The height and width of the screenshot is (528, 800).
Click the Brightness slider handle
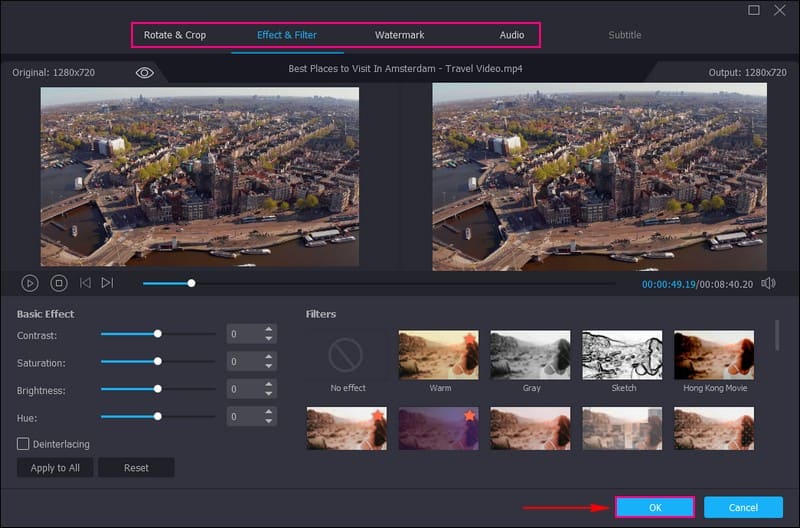pyautogui.click(x=157, y=389)
